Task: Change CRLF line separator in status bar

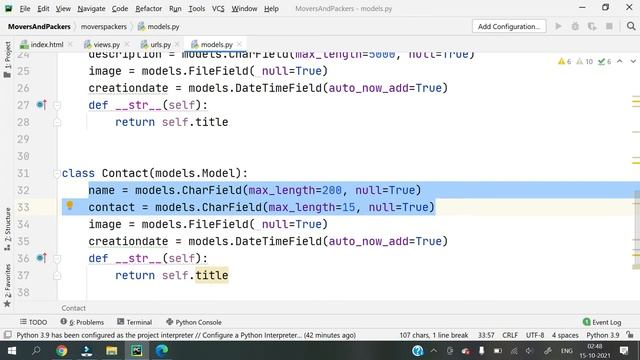Action: (x=510, y=335)
